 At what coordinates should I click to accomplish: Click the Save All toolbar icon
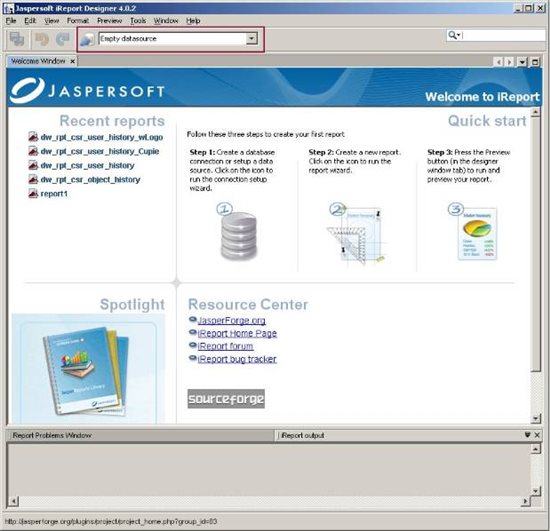pyautogui.click(x=17, y=39)
